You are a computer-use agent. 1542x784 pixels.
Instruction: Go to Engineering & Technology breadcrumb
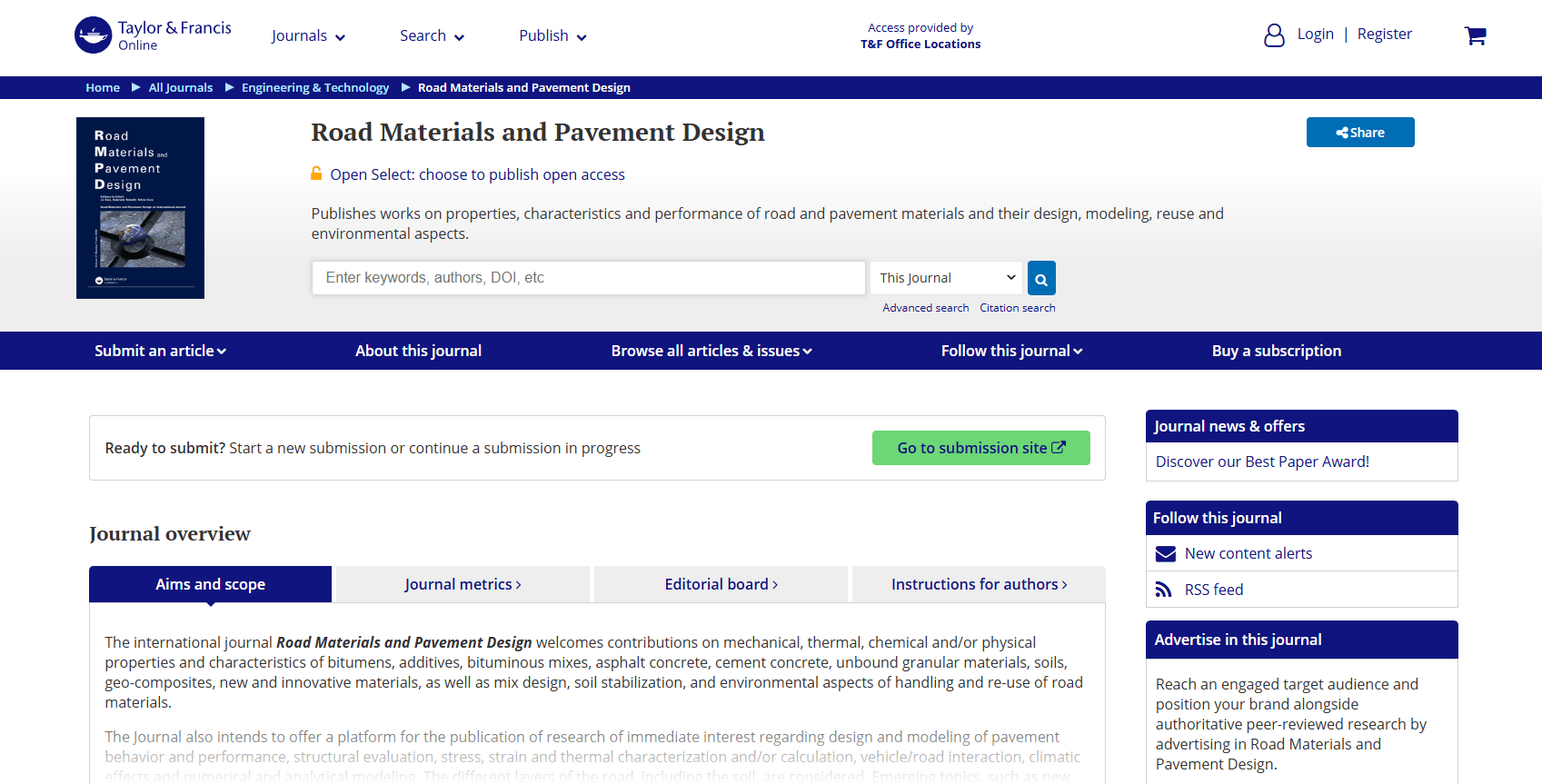tap(315, 88)
